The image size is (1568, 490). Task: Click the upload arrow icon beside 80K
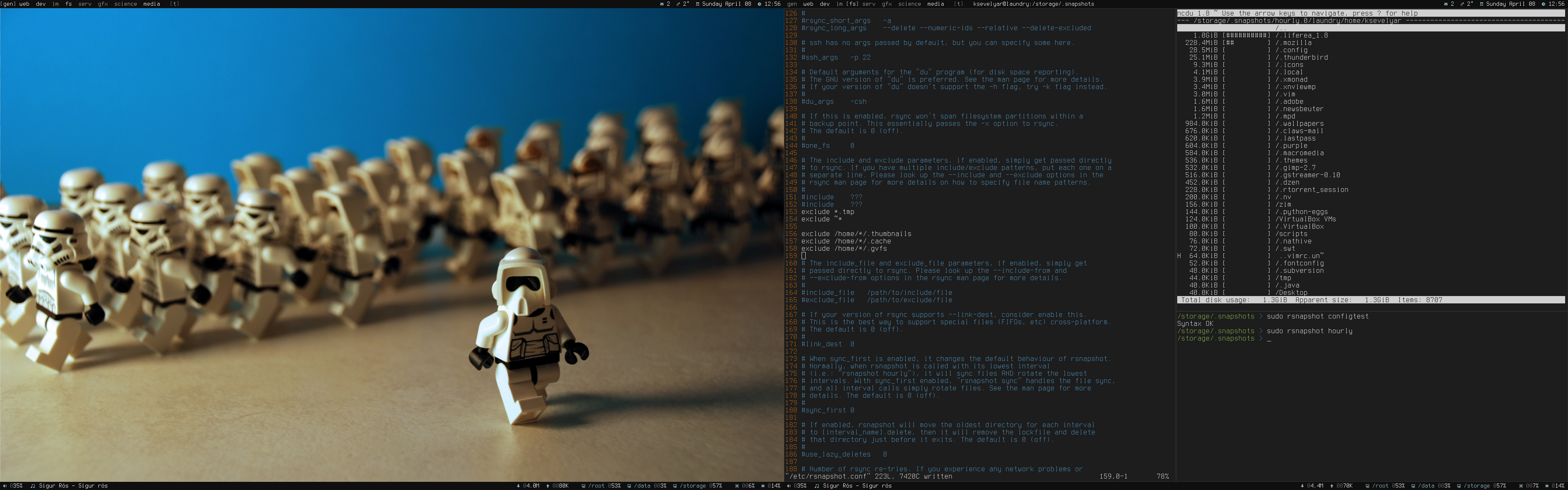(x=547, y=486)
